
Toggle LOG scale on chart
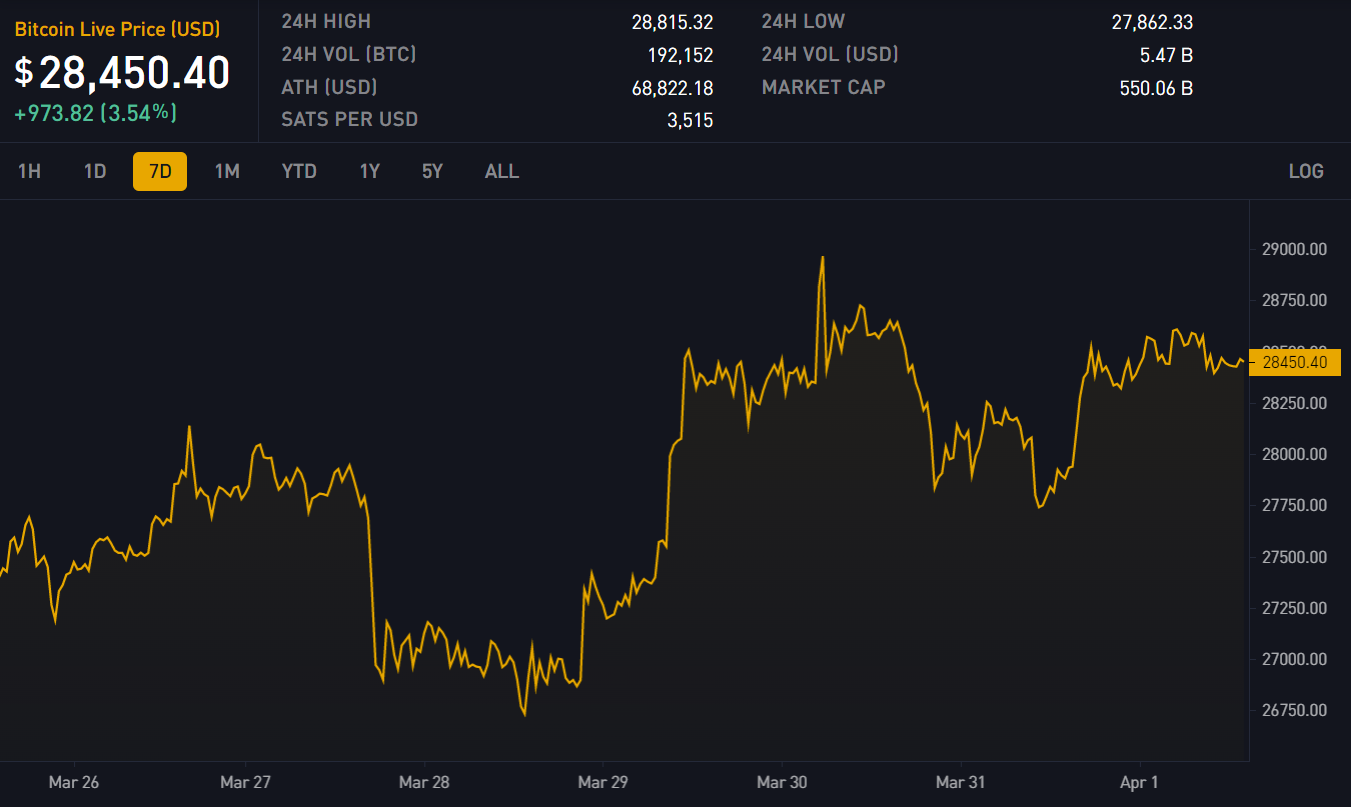[1306, 171]
